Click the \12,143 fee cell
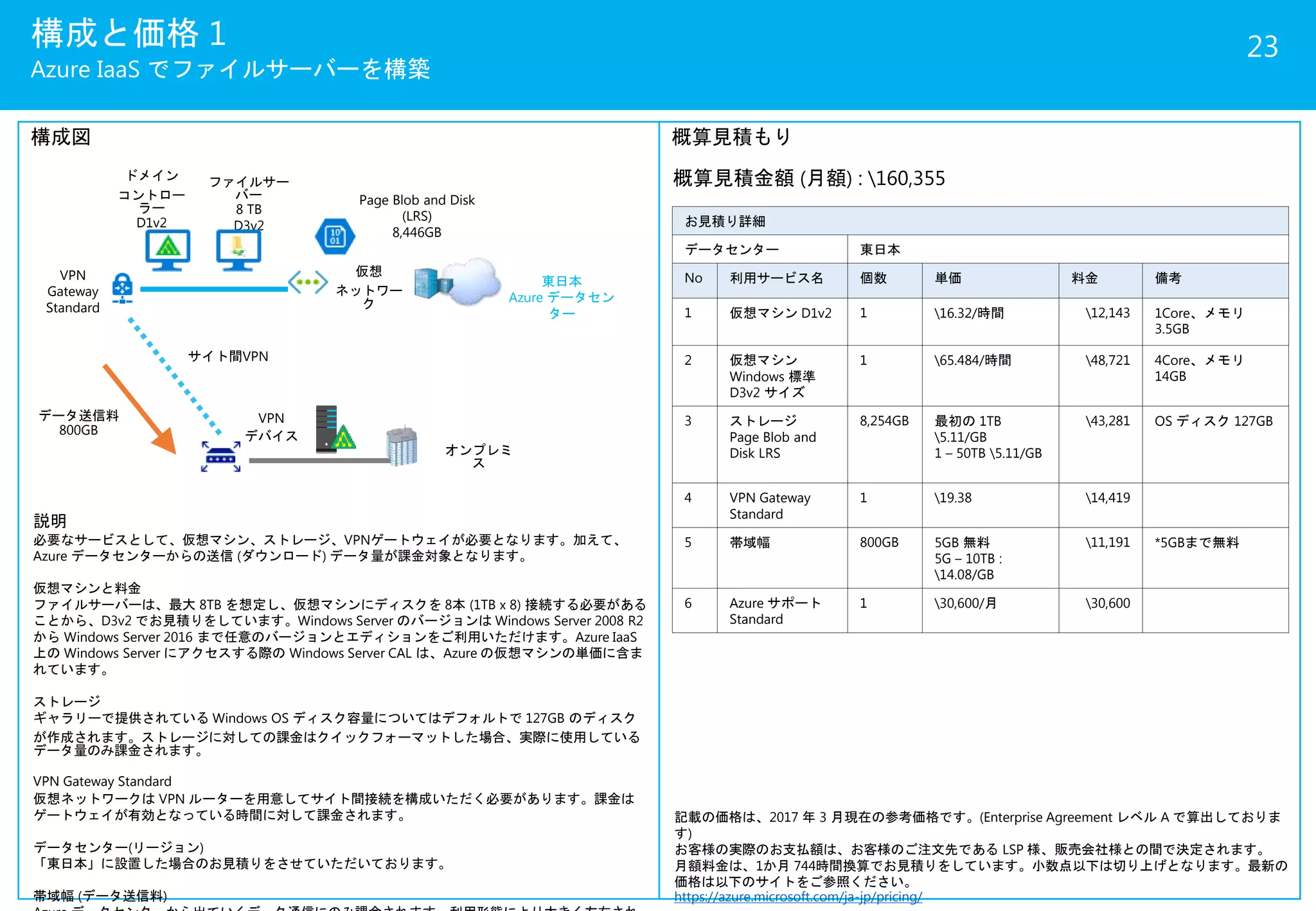This screenshot has width=1316, height=911. coord(1101,321)
